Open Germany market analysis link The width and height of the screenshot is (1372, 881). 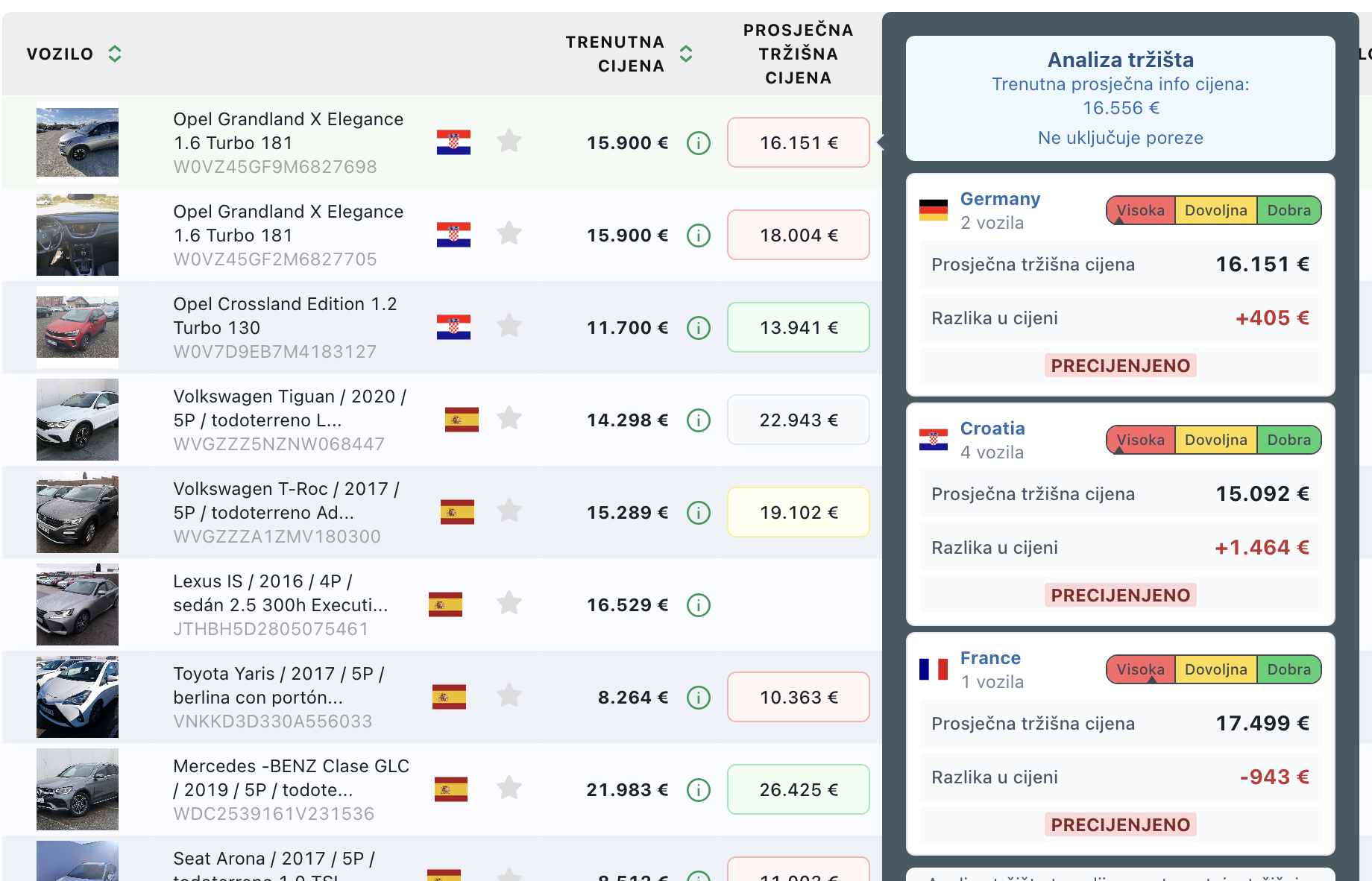(1000, 199)
